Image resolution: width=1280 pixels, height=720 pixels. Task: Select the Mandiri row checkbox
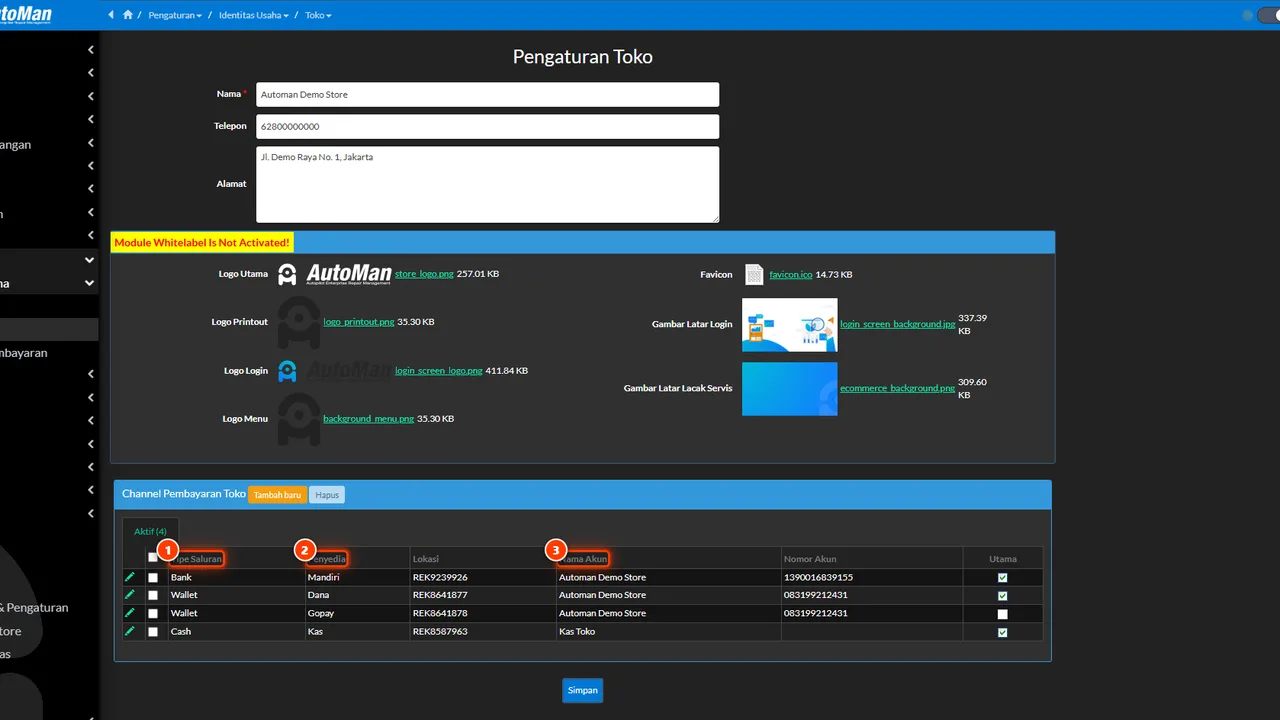click(153, 578)
